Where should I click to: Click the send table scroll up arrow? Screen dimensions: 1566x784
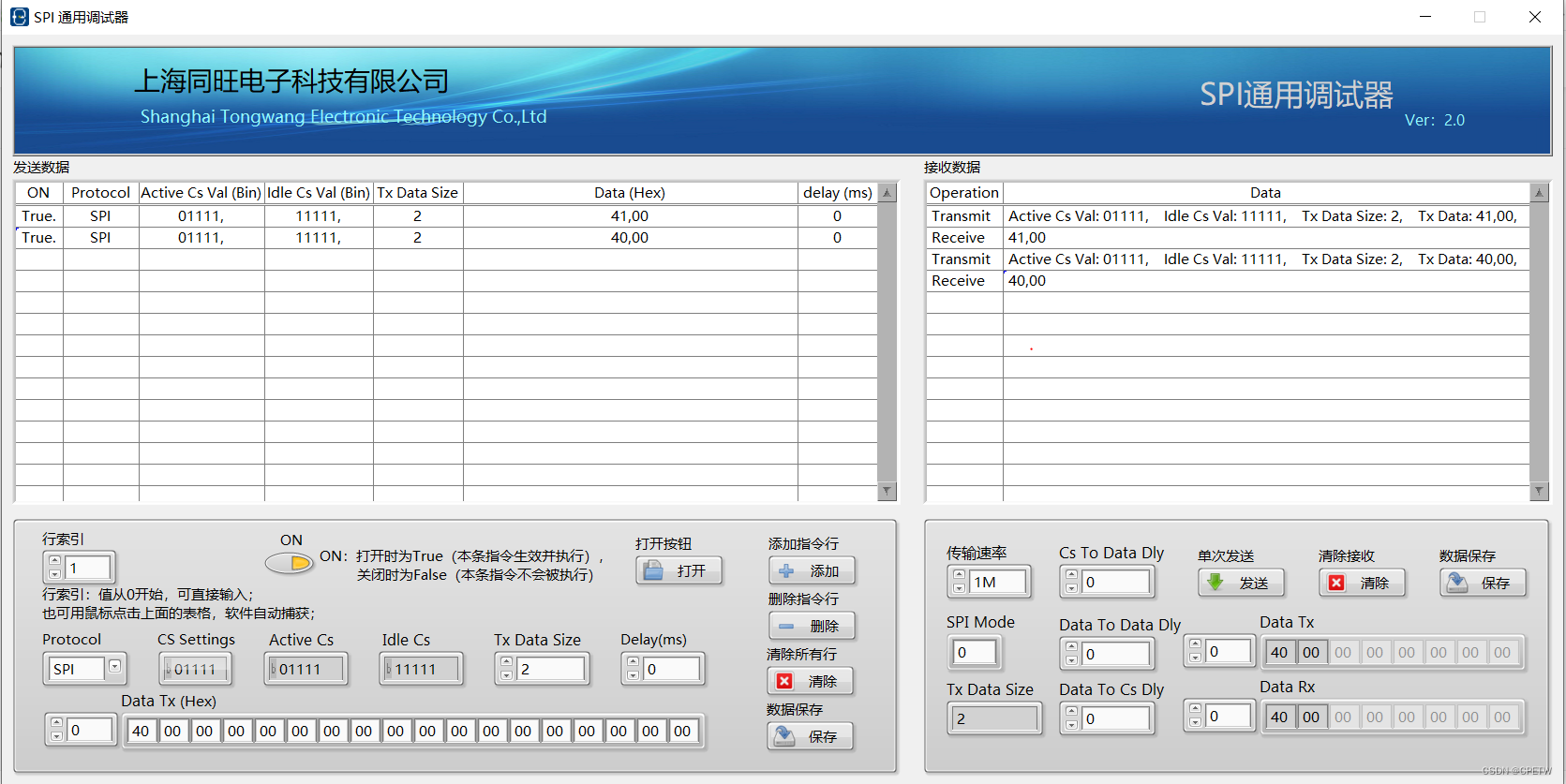887,193
